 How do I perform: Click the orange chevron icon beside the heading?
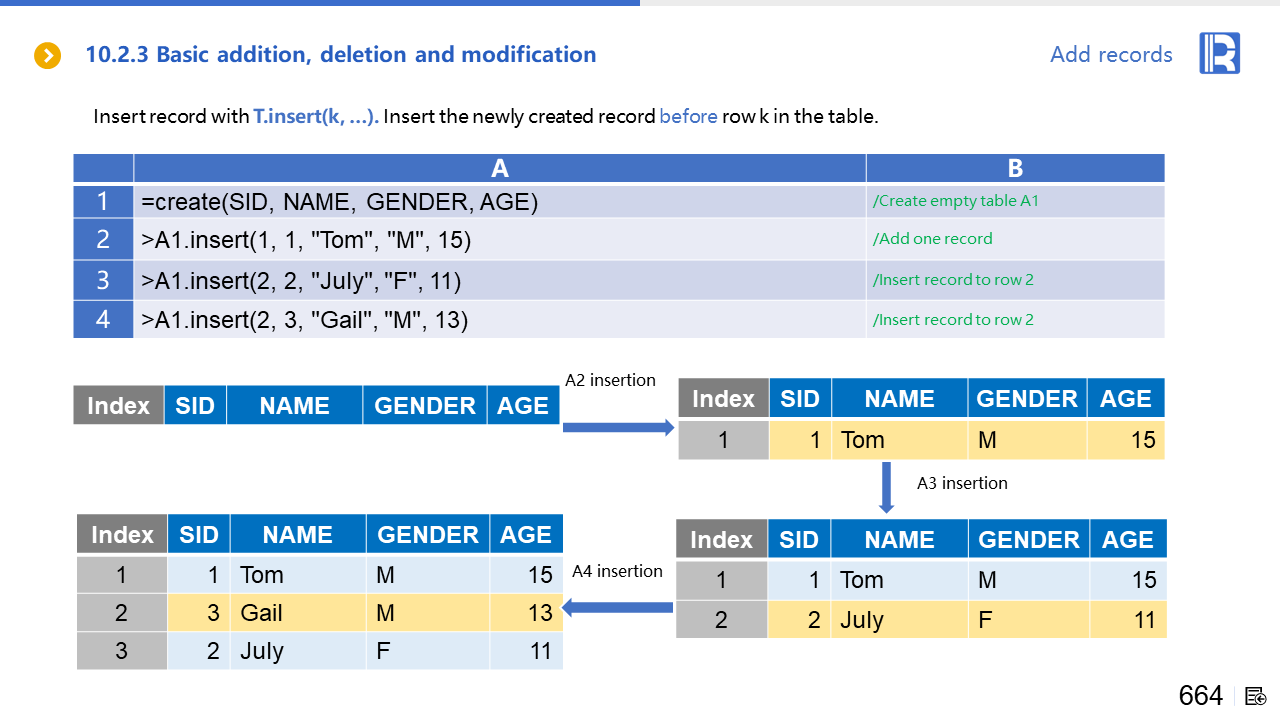[48, 56]
